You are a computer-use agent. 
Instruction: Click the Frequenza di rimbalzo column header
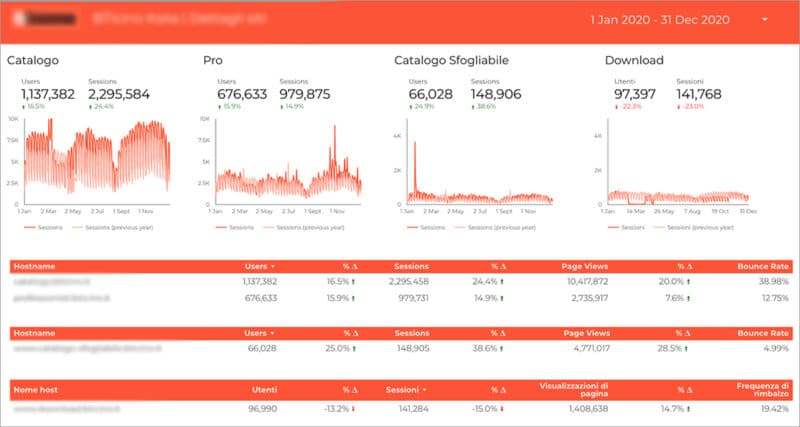click(x=763, y=390)
